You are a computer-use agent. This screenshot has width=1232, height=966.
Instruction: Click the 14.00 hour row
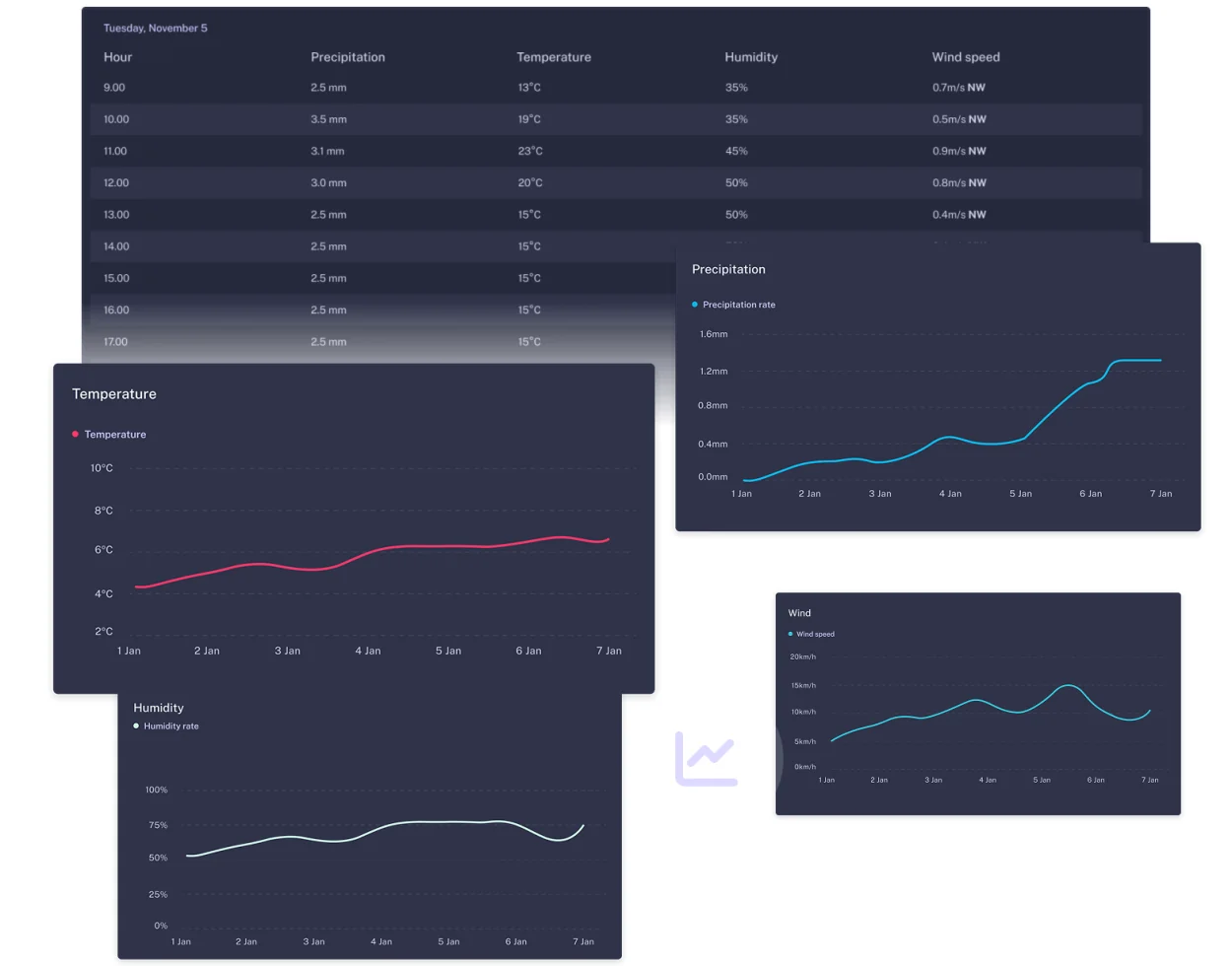pos(382,246)
